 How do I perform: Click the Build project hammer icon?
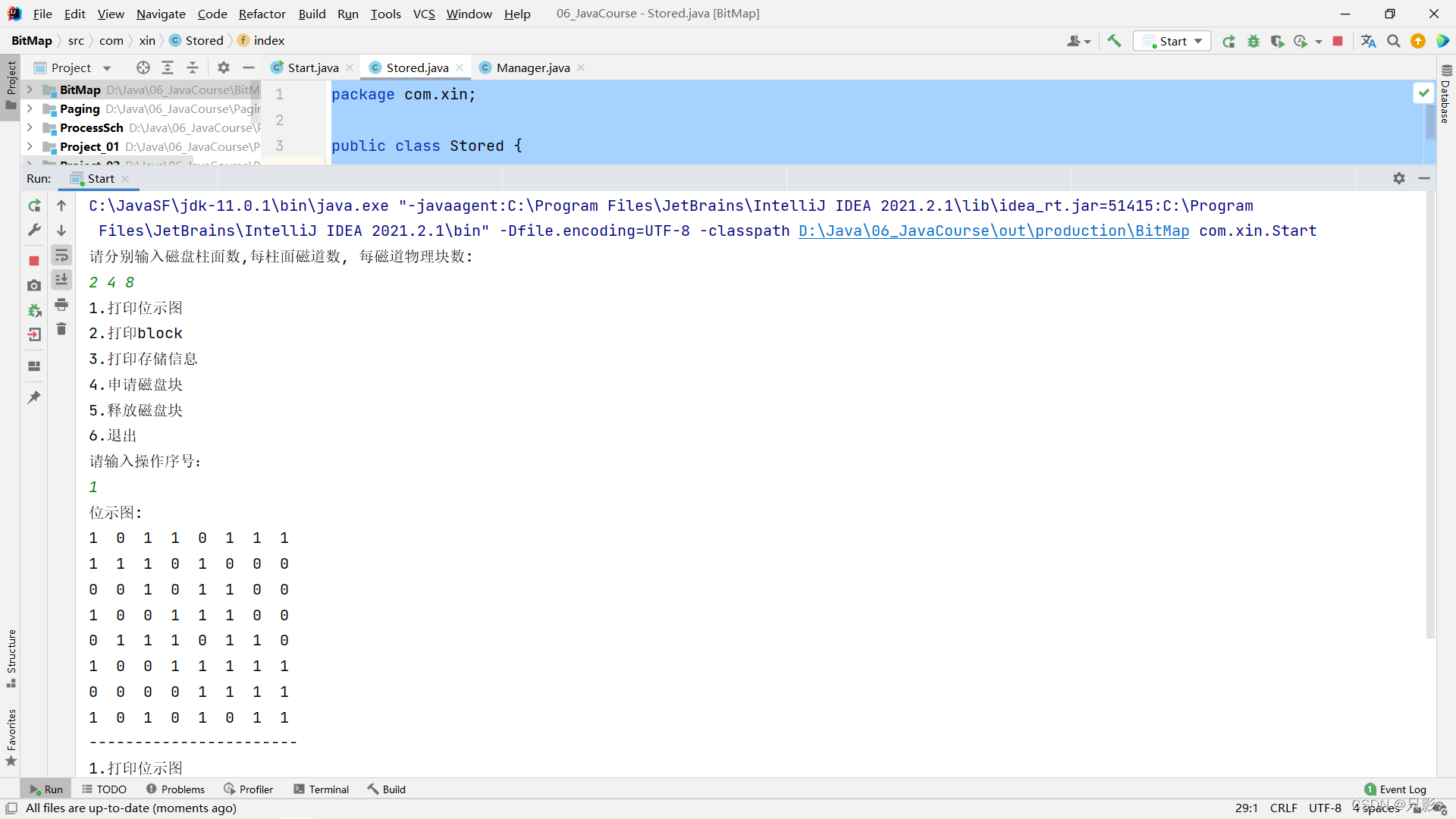coord(1114,41)
